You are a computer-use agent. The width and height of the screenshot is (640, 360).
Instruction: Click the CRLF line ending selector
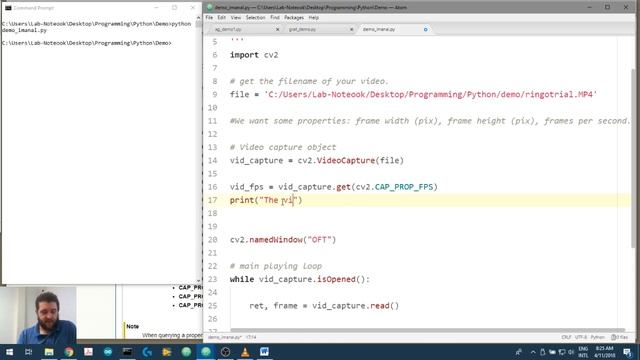(x=566, y=337)
